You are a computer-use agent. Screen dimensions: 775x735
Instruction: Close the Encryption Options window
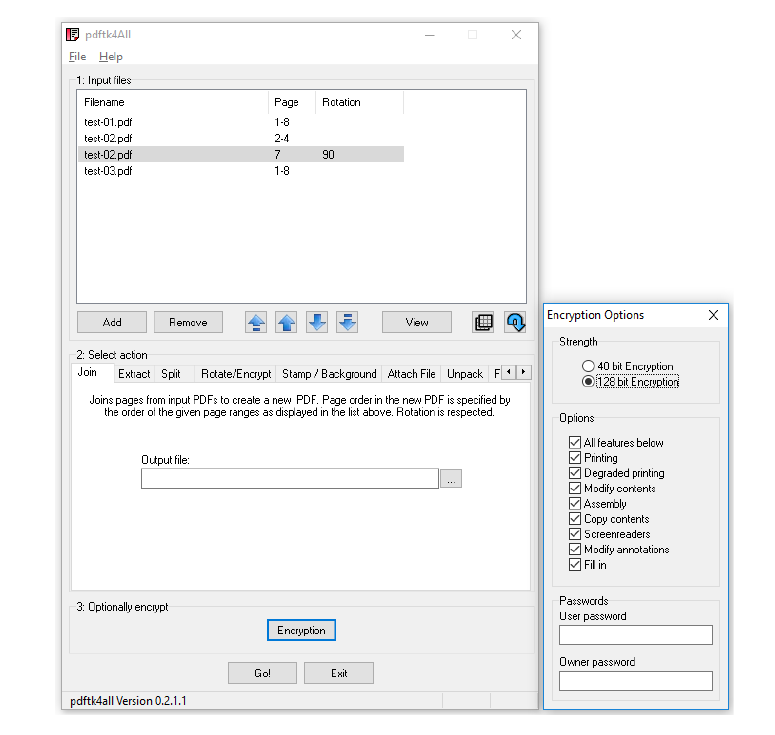click(713, 315)
